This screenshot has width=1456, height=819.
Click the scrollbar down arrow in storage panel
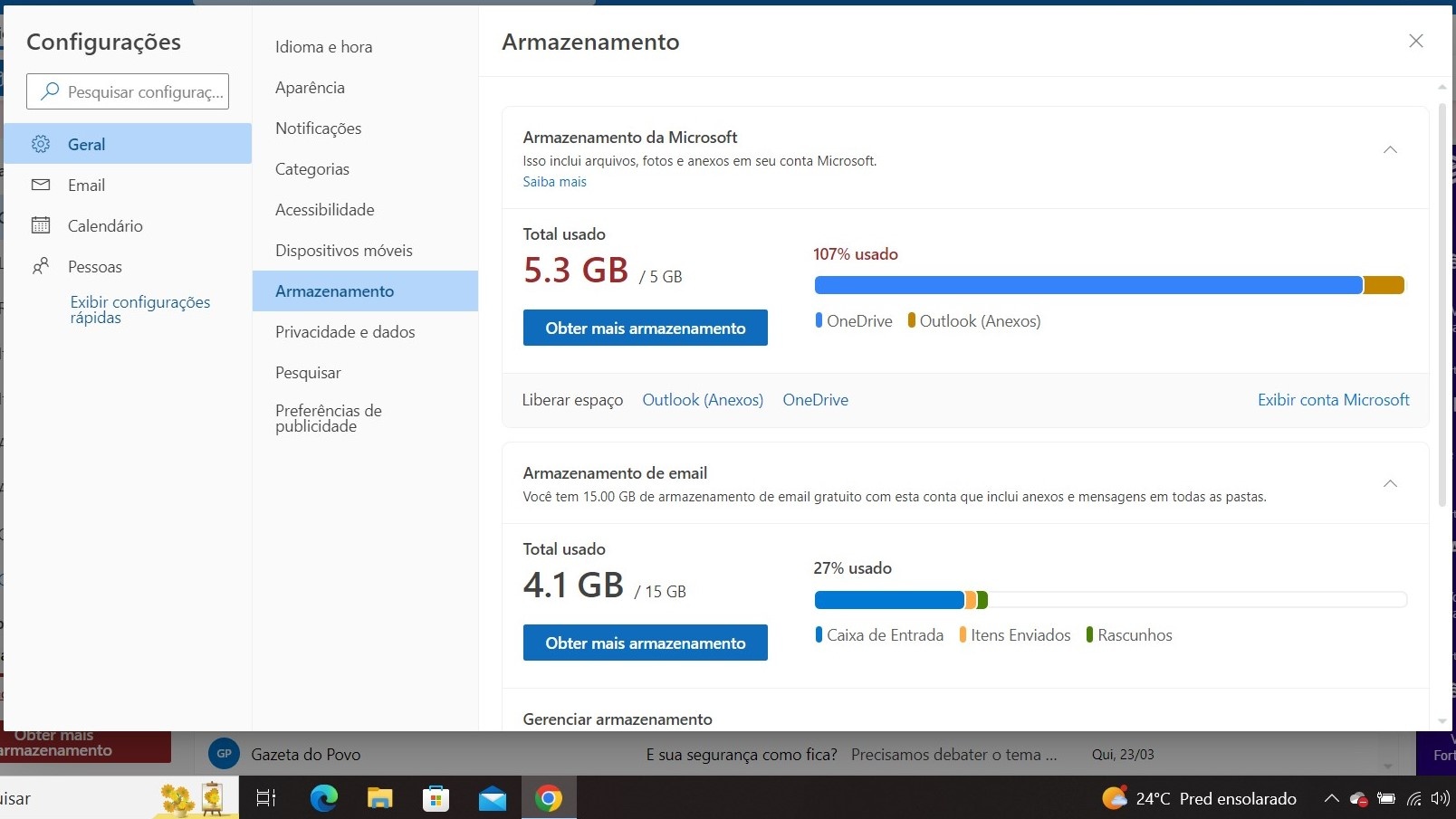point(1442,721)
